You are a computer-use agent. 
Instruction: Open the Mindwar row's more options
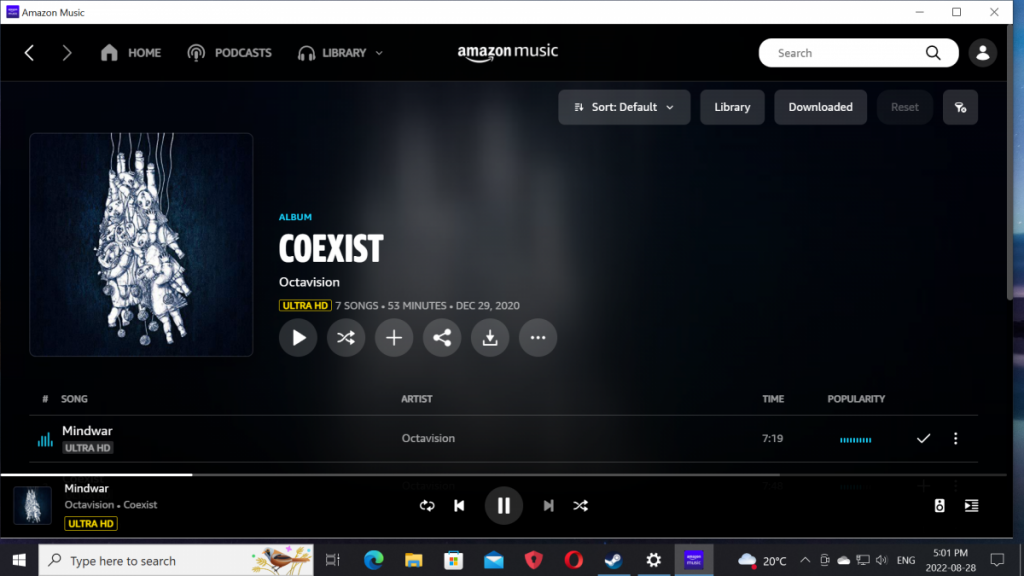(955, 438)
